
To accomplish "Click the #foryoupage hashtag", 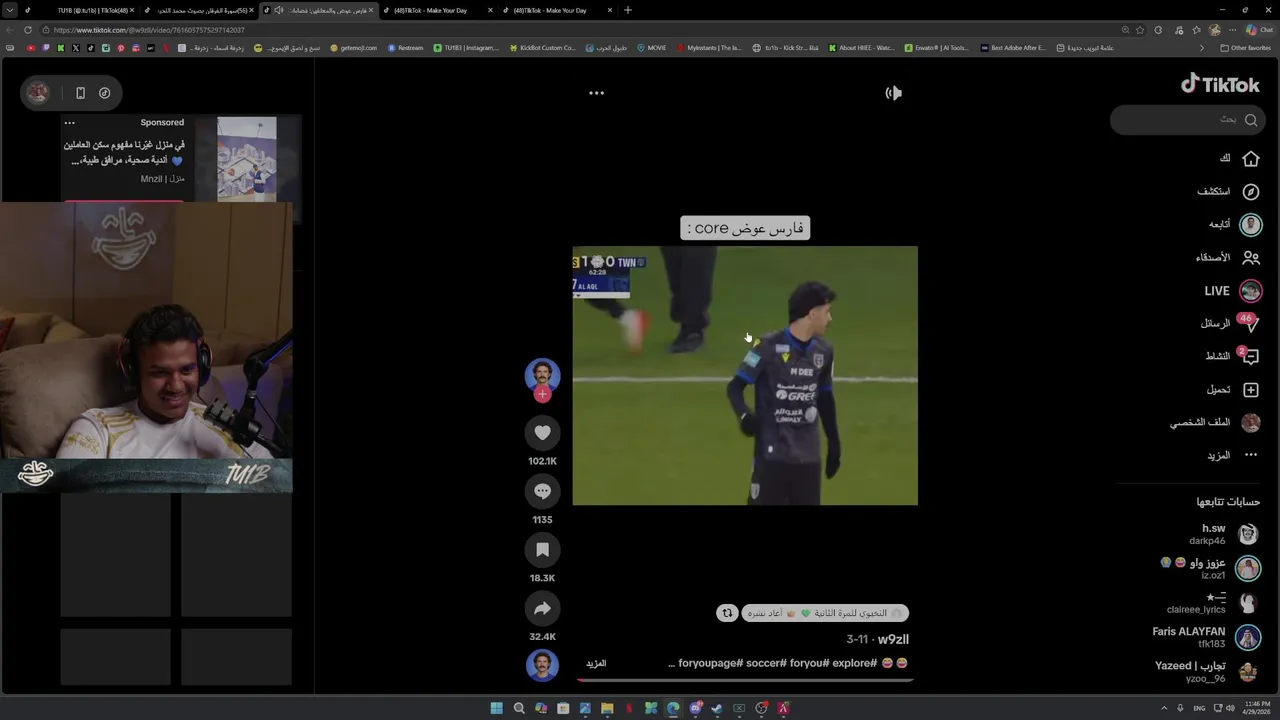I will (710, 663).
